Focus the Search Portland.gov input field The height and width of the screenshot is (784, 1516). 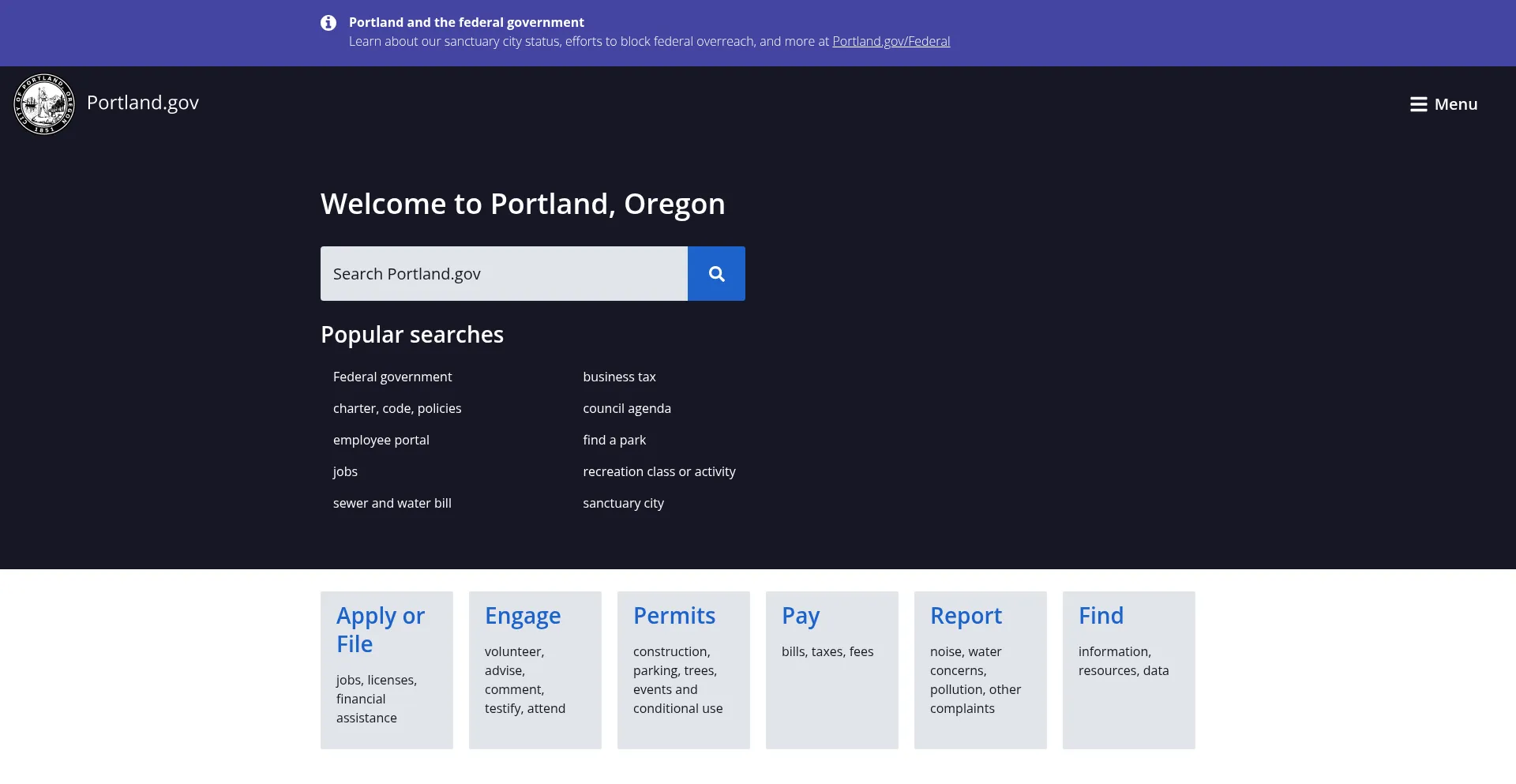click(504, 274)
